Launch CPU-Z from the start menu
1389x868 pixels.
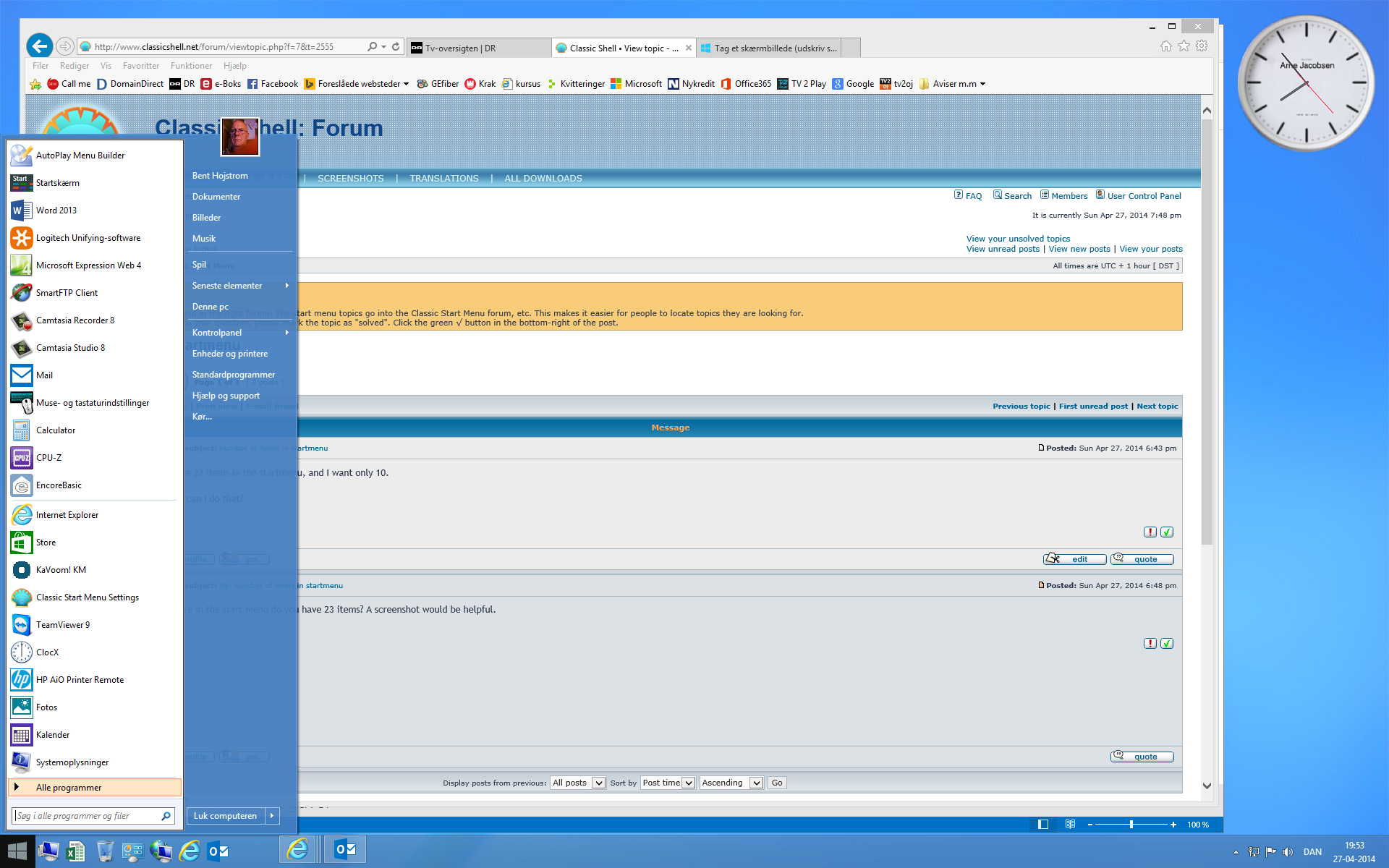click(48, 458)
